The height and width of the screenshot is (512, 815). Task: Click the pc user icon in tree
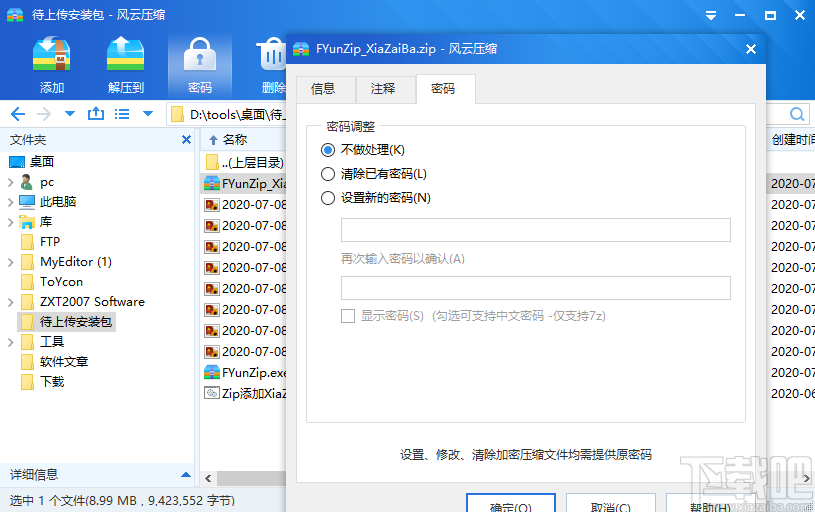click(27, 181)
